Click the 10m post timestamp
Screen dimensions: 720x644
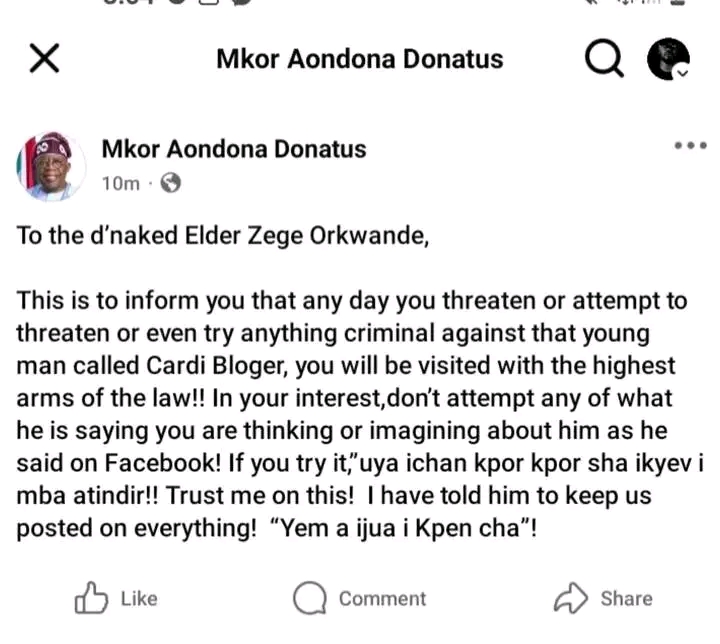coord(120,183)
